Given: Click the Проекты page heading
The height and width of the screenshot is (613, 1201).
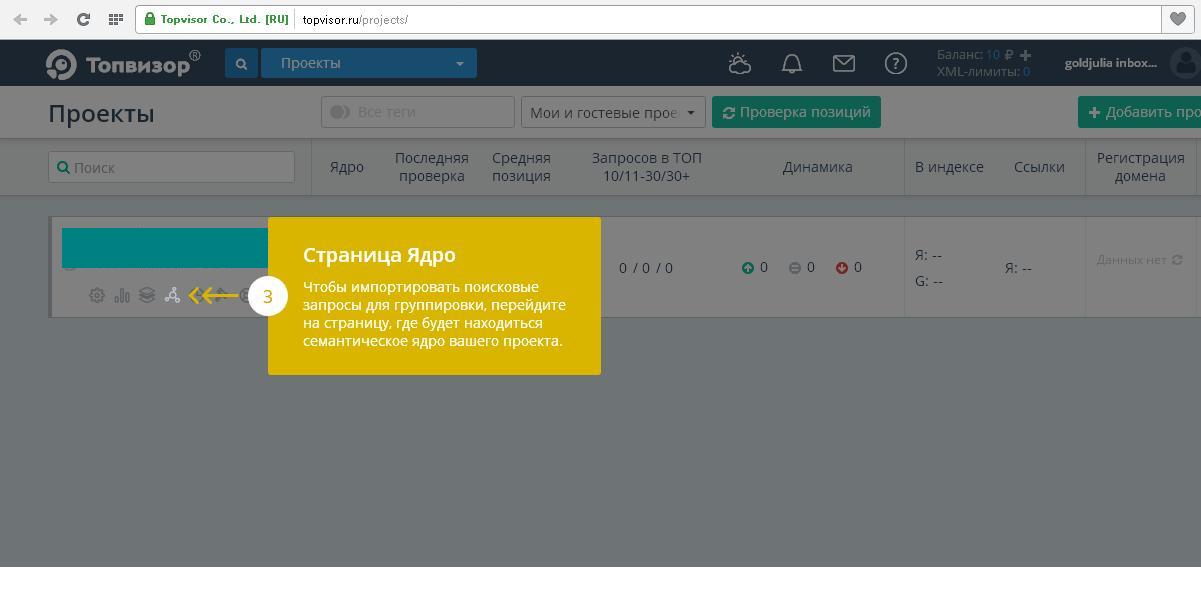Looking at the screenshot, I should coord(101,113).
